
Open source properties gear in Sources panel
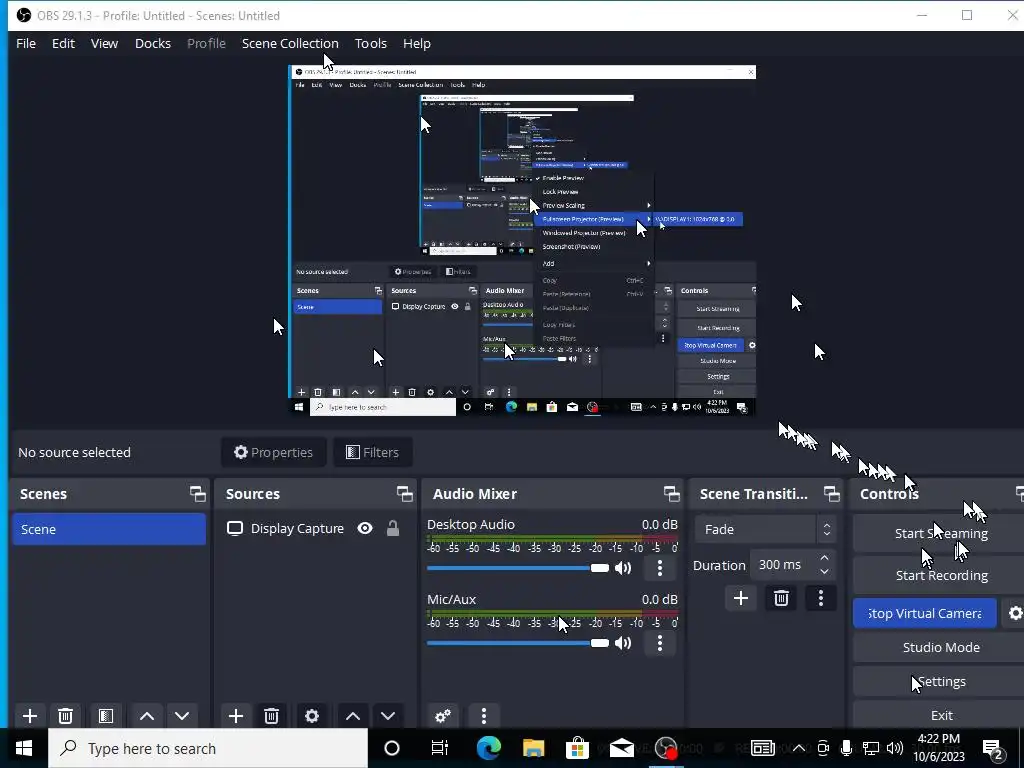tap(312, 716)
